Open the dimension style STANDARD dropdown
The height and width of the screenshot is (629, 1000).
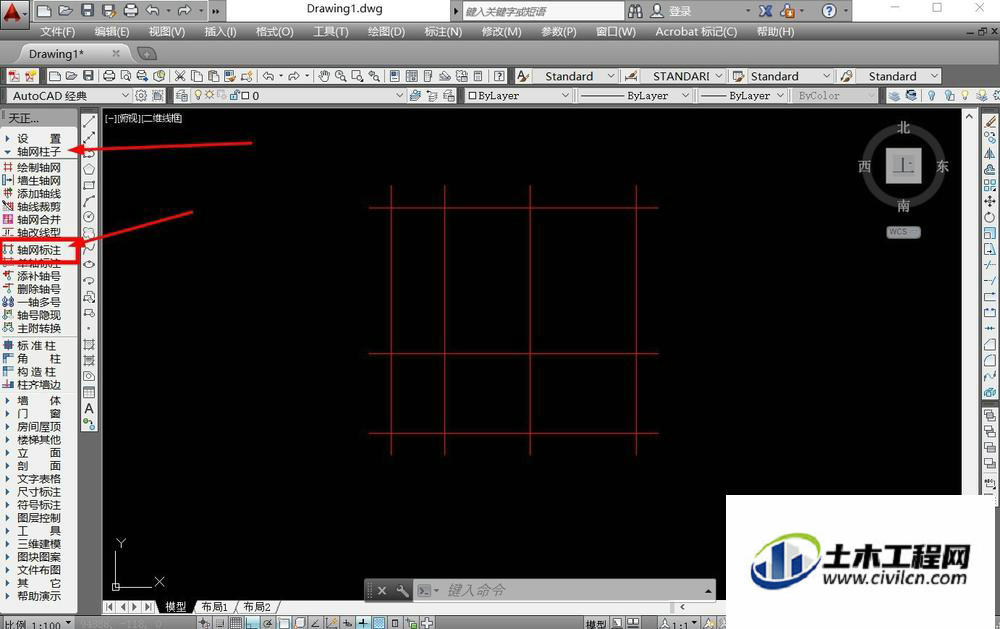click(719, 76)
